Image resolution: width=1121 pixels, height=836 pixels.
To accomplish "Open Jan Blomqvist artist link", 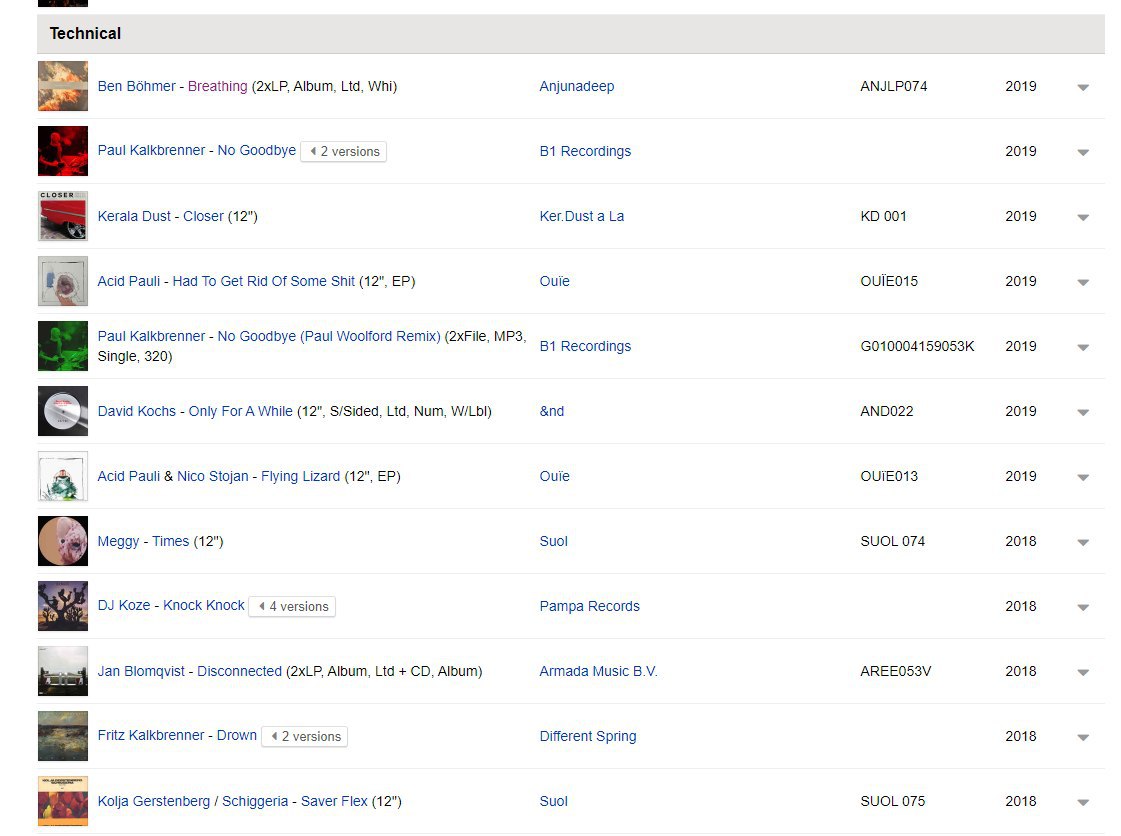I will (141, 672).
